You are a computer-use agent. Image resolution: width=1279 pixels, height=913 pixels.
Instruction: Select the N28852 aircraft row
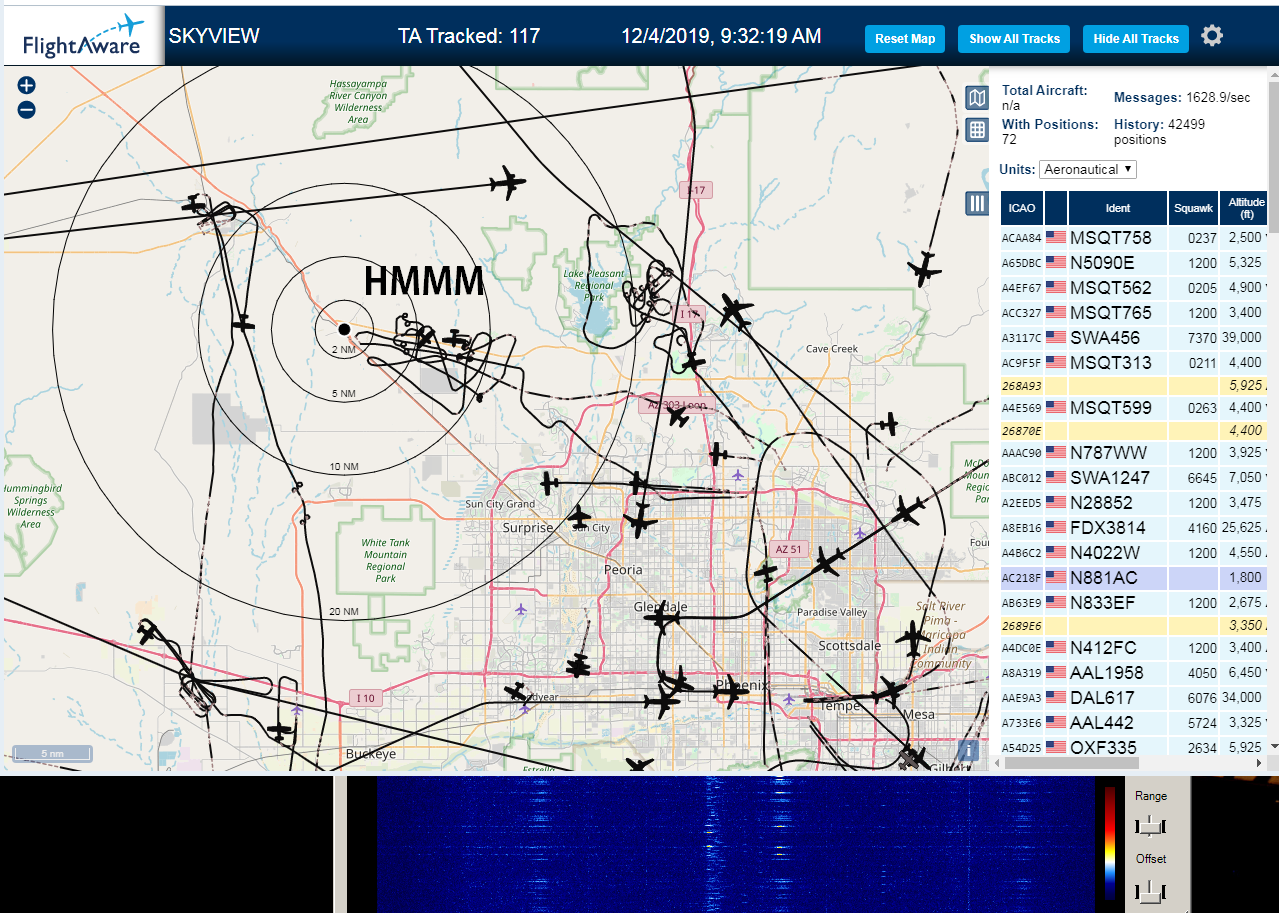click(1134, 503)
